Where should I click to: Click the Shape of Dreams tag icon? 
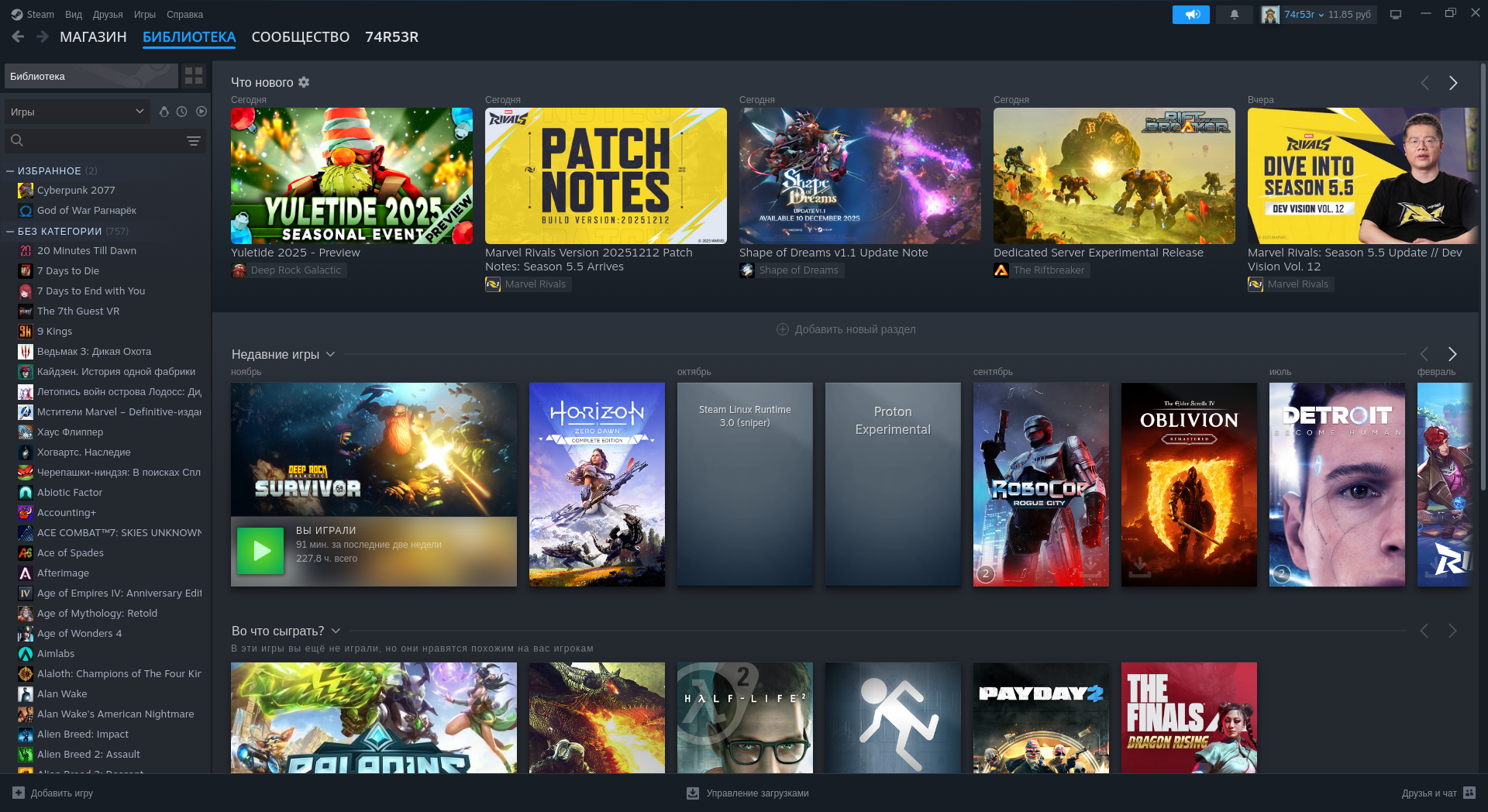click(x=747, y=270)
